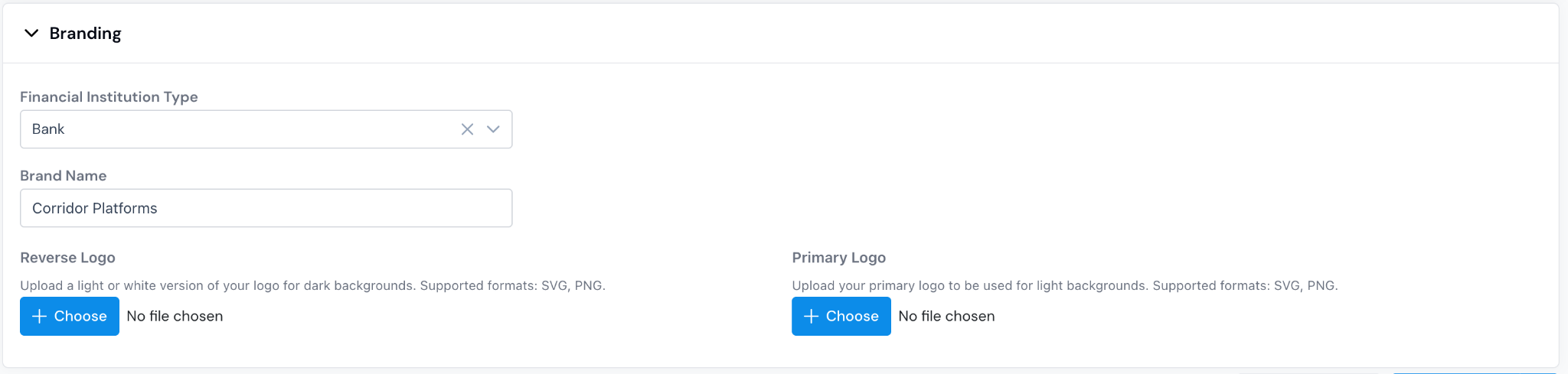Screen dimensions: 1568x374
Task: Click the 'Corridor Platforms' text in Brand Name
Action: point(94,208)
